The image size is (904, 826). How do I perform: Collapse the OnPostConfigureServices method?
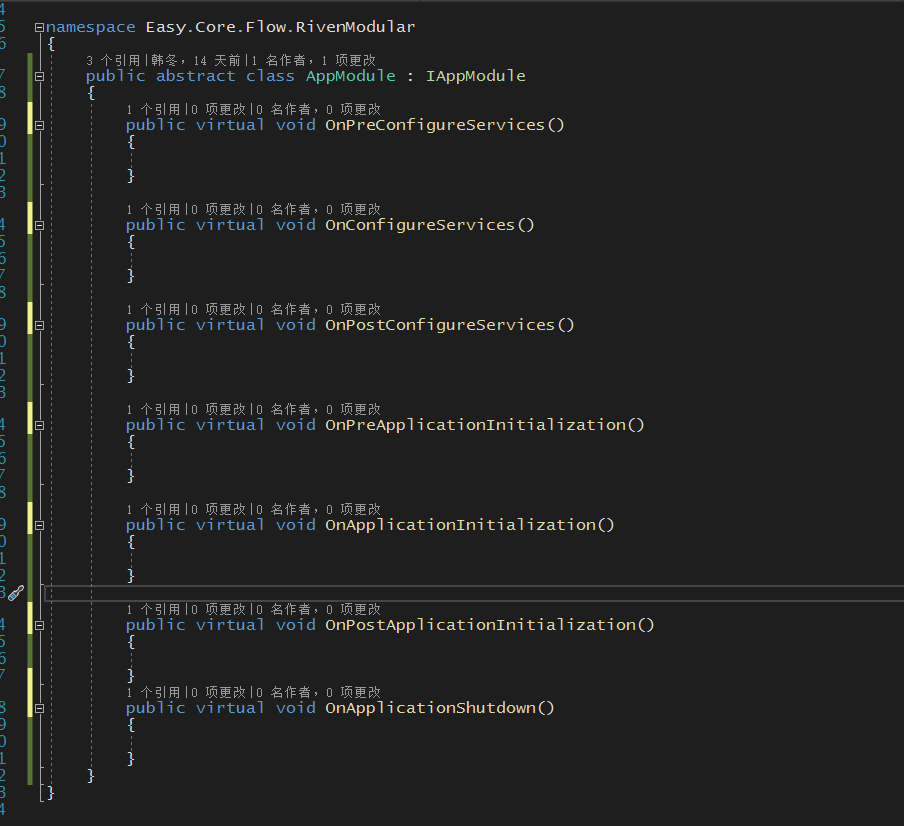tap(39, 325)
